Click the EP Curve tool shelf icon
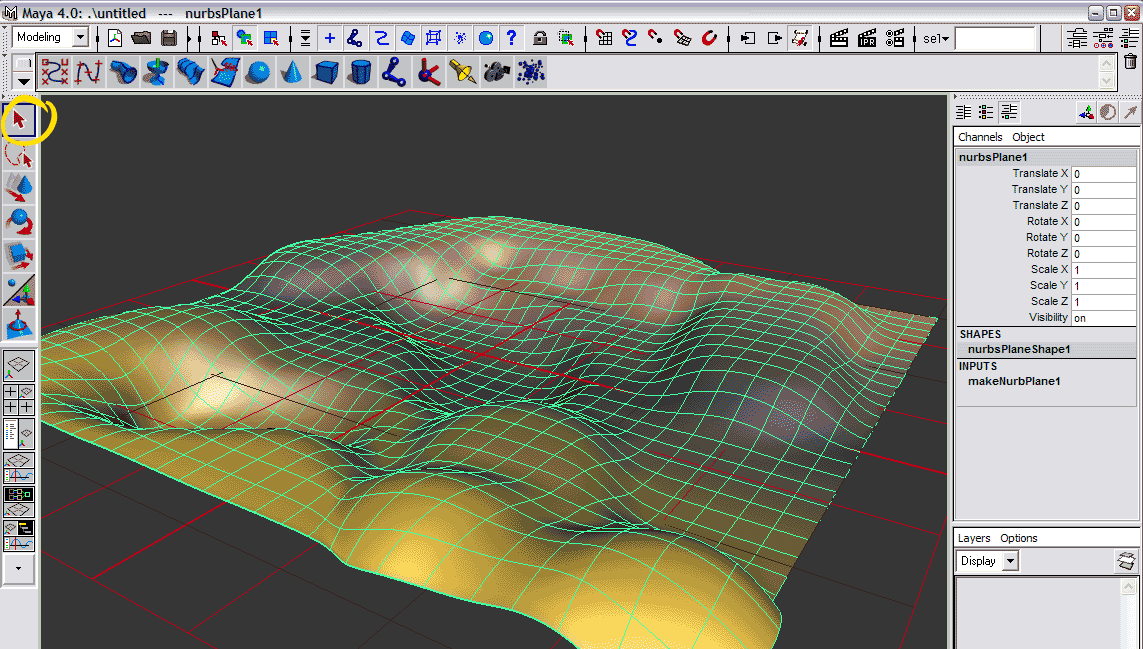 coord(89,72)
